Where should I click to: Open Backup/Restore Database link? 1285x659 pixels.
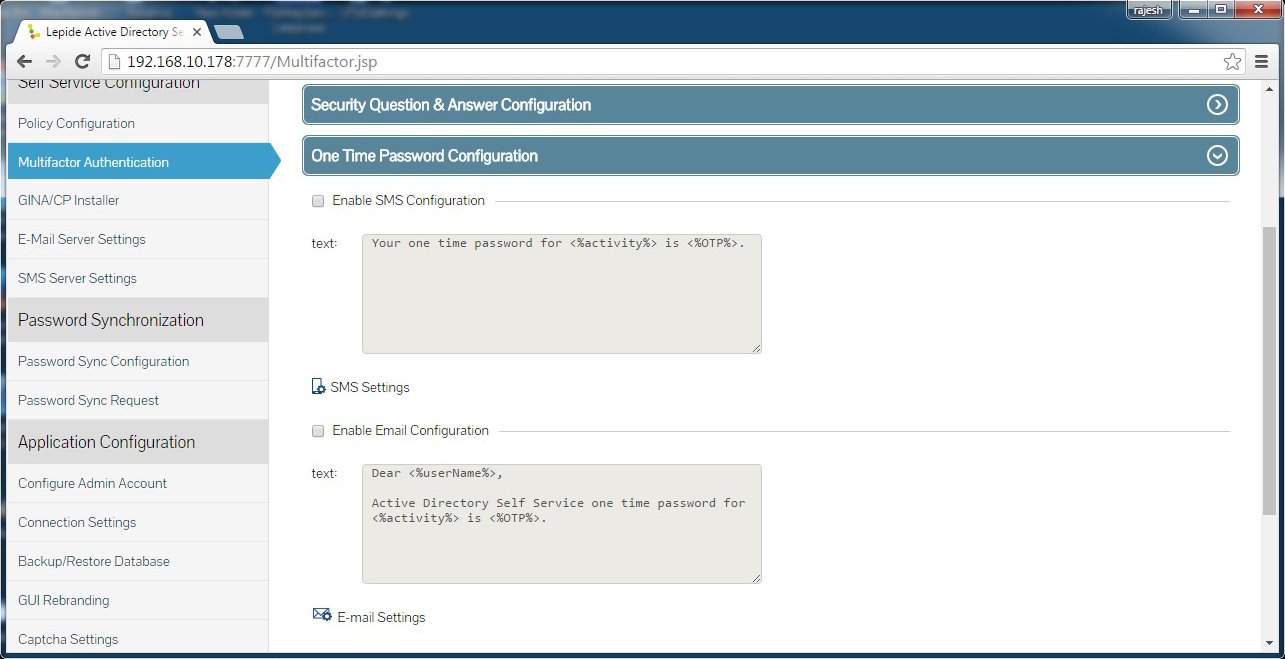(x=93, y=561)
